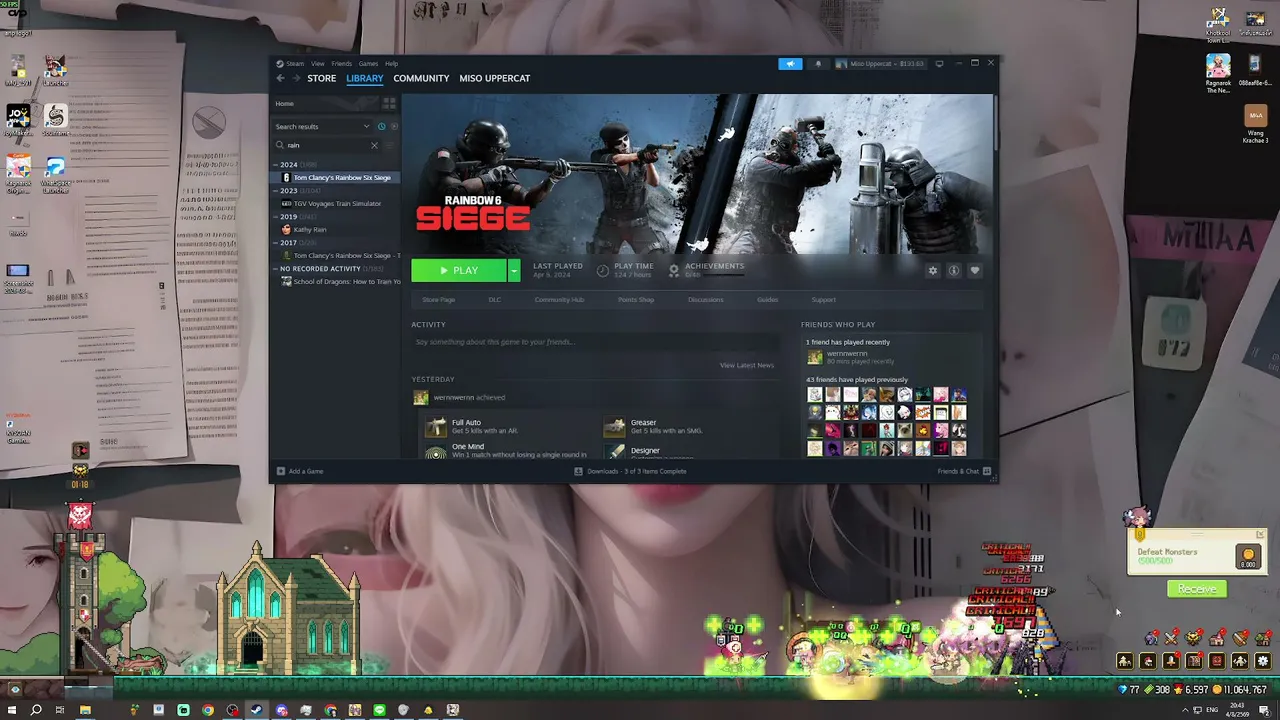Open Ragnarok desktop shortcut at top right
The width and height of the screenshot is (1280, 720).
[x=1218, y=73]
